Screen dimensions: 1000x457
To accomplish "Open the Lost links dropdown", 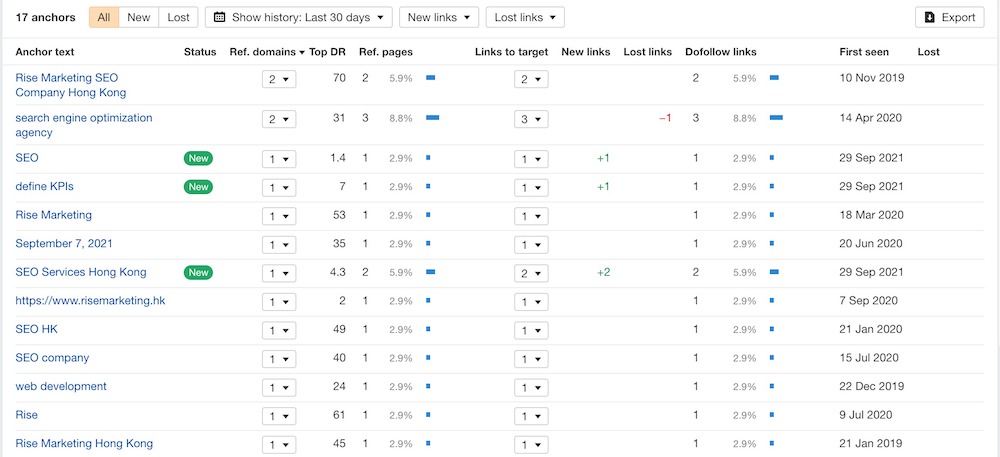I will (x=525, y=17).
